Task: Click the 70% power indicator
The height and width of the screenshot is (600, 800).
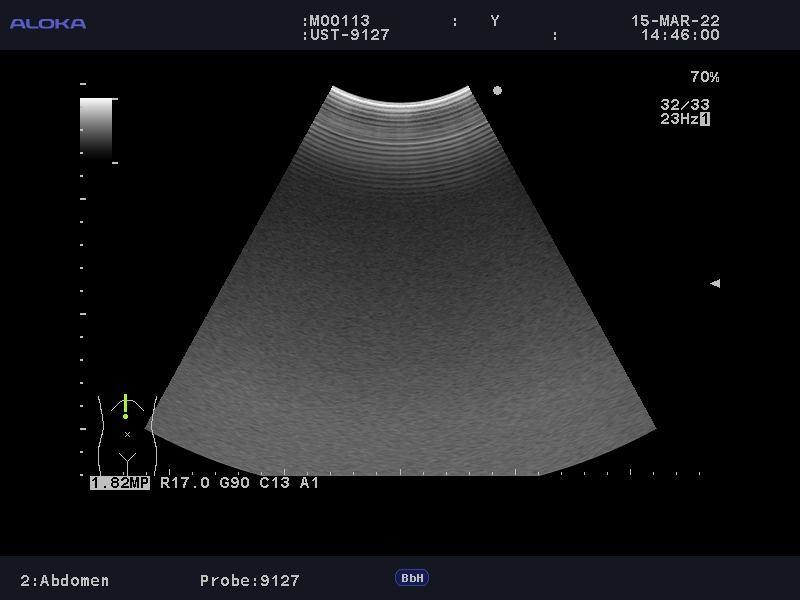Action: pos(704,77)
